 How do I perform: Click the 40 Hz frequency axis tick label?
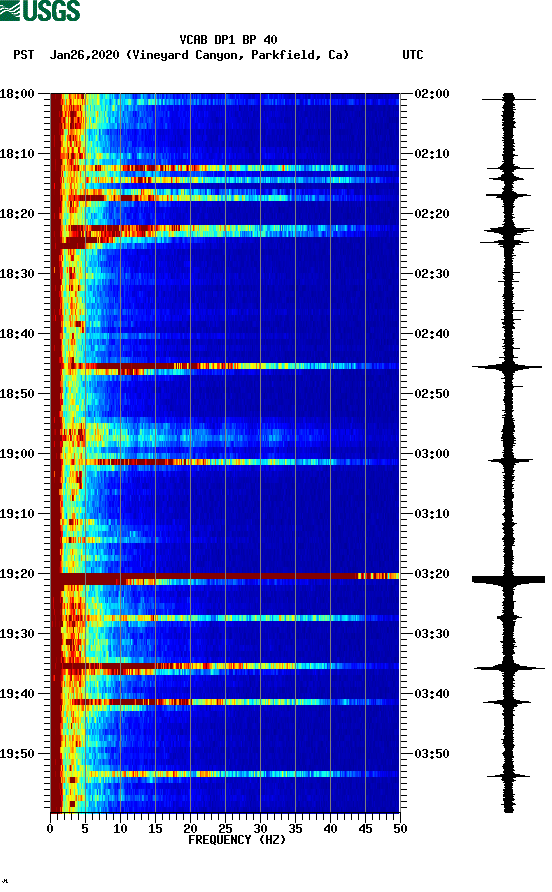pyautogui.click(x=330, y=829)
